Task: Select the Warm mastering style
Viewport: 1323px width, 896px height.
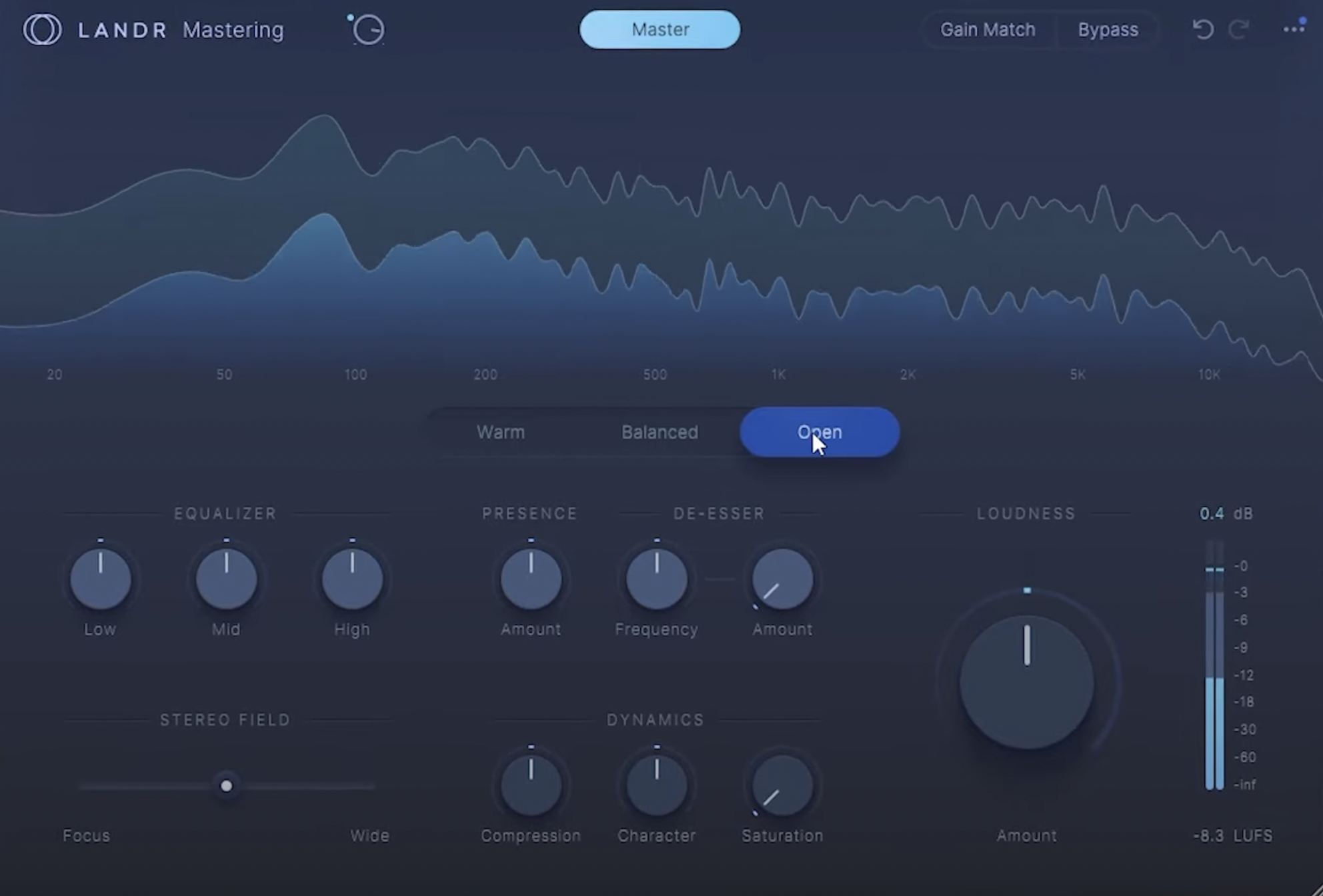Action: point(501,432)
